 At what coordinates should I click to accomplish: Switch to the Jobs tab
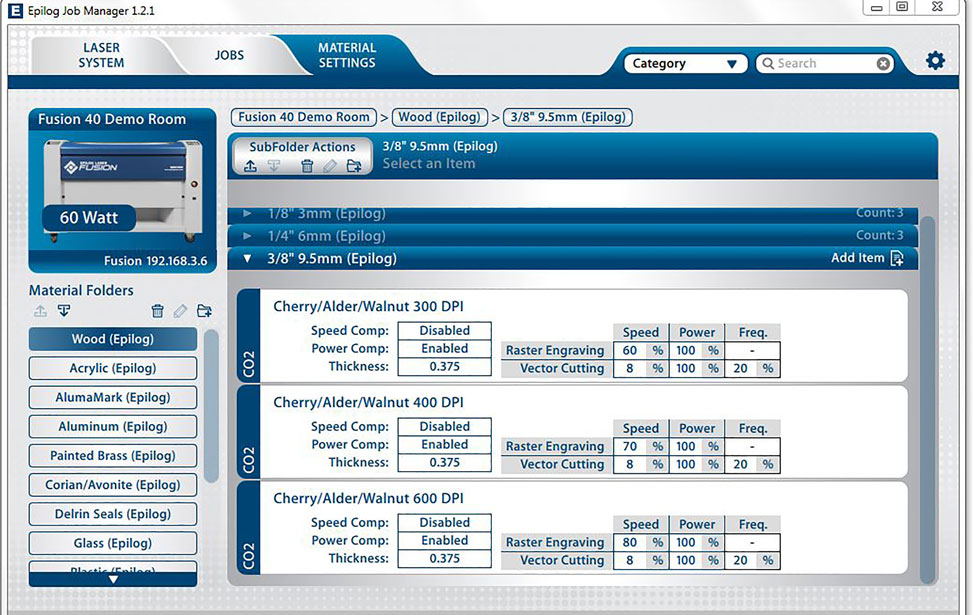229,55
